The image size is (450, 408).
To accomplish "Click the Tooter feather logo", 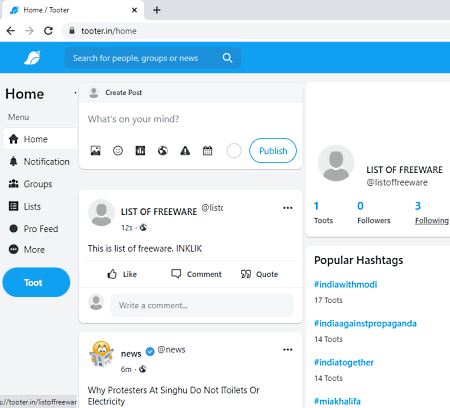I will 32,58.
